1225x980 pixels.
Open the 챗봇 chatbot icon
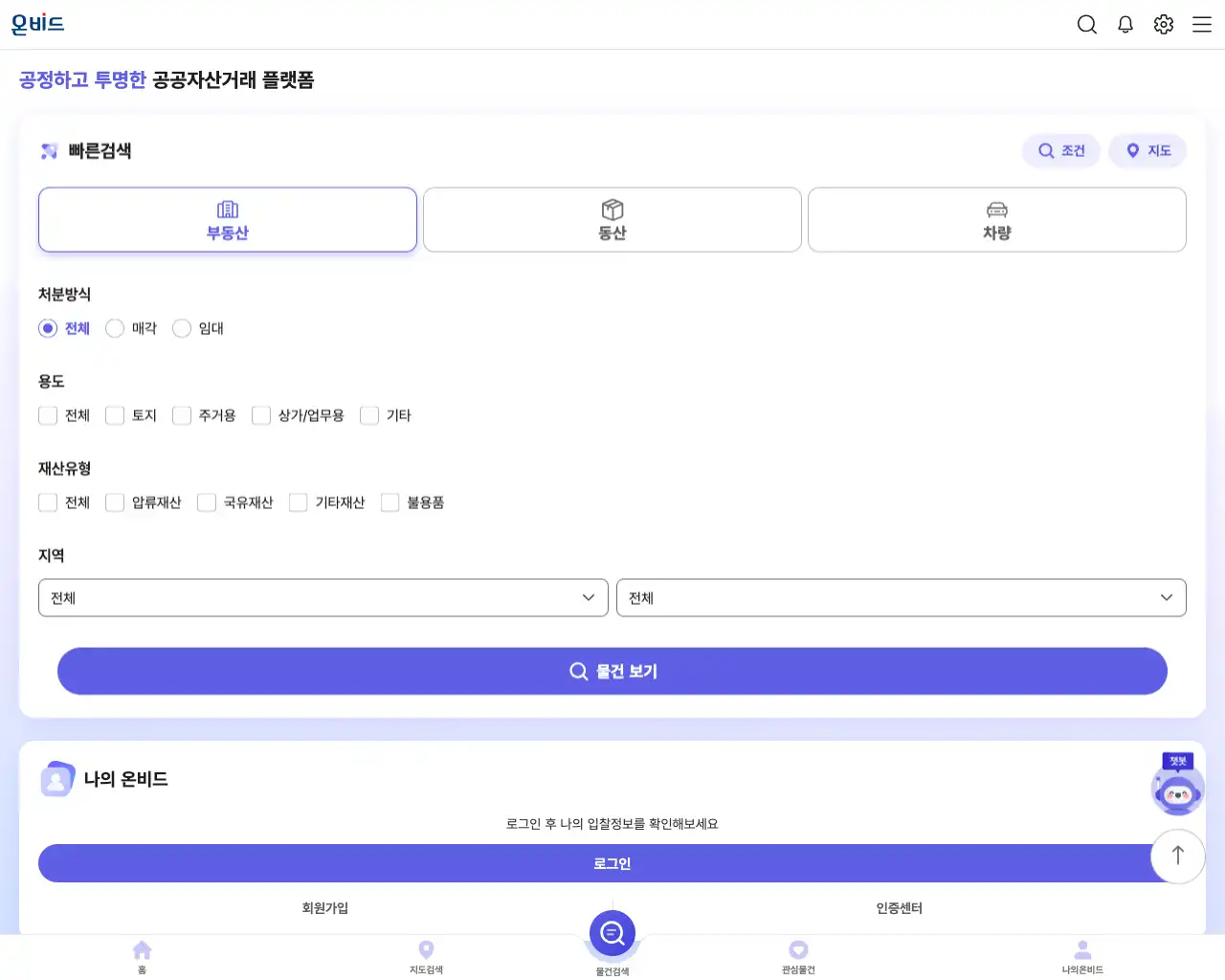coord(1177,784)
